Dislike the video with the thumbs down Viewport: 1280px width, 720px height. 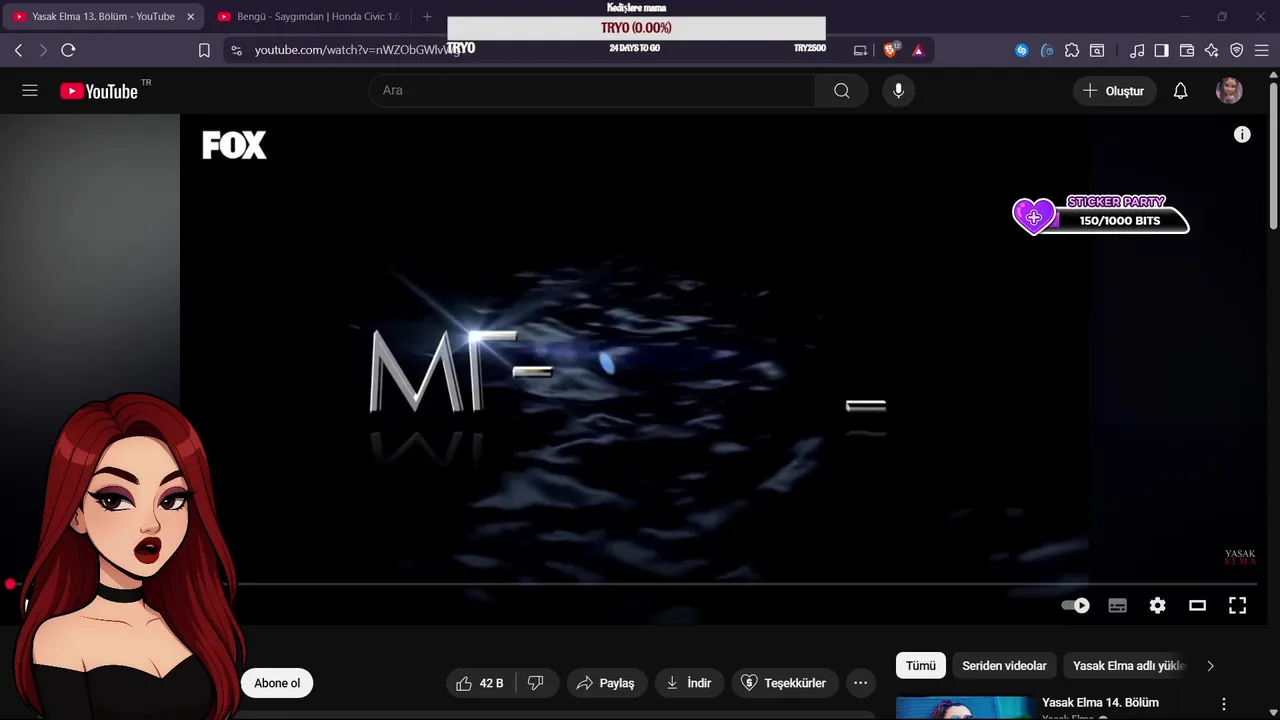tap(536, 683)
